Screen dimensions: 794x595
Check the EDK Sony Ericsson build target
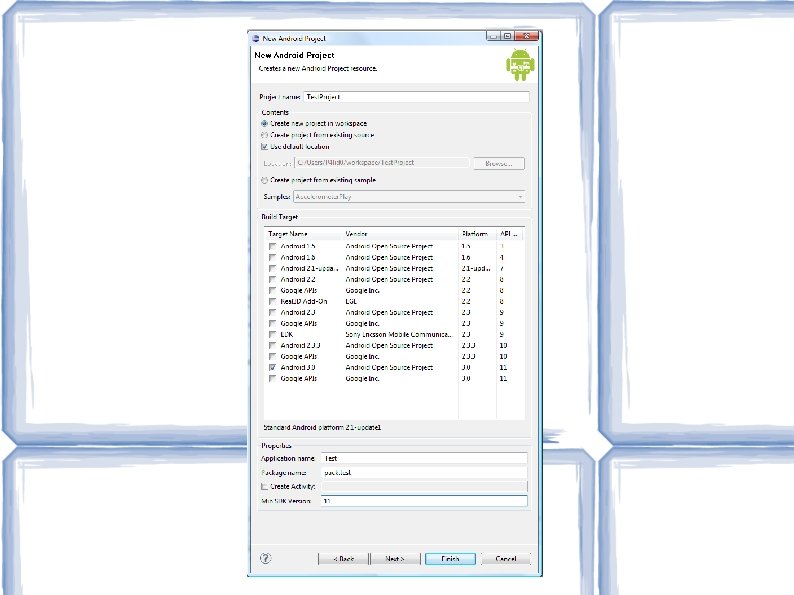pos(272,334)
